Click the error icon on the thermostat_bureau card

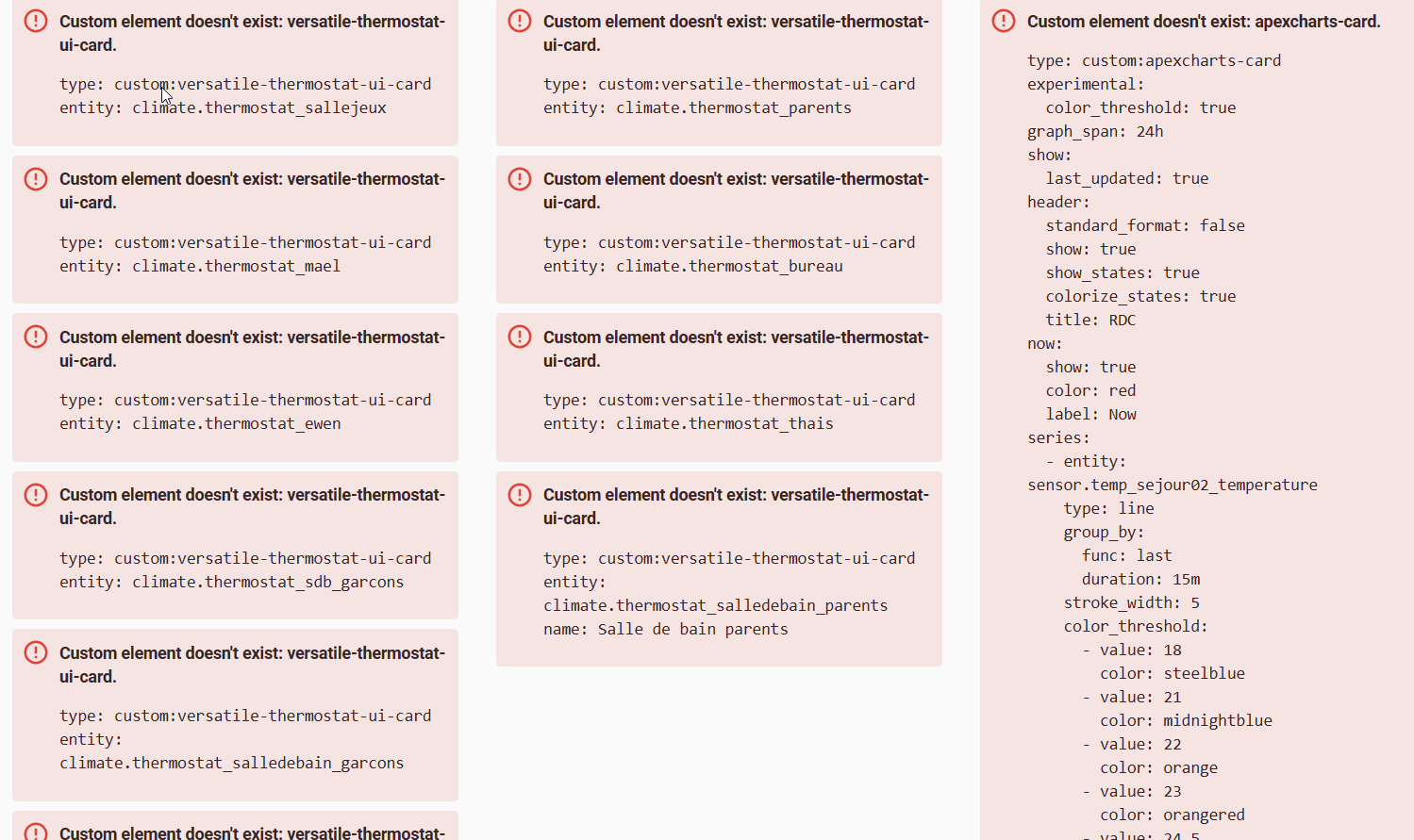(520, 179)
